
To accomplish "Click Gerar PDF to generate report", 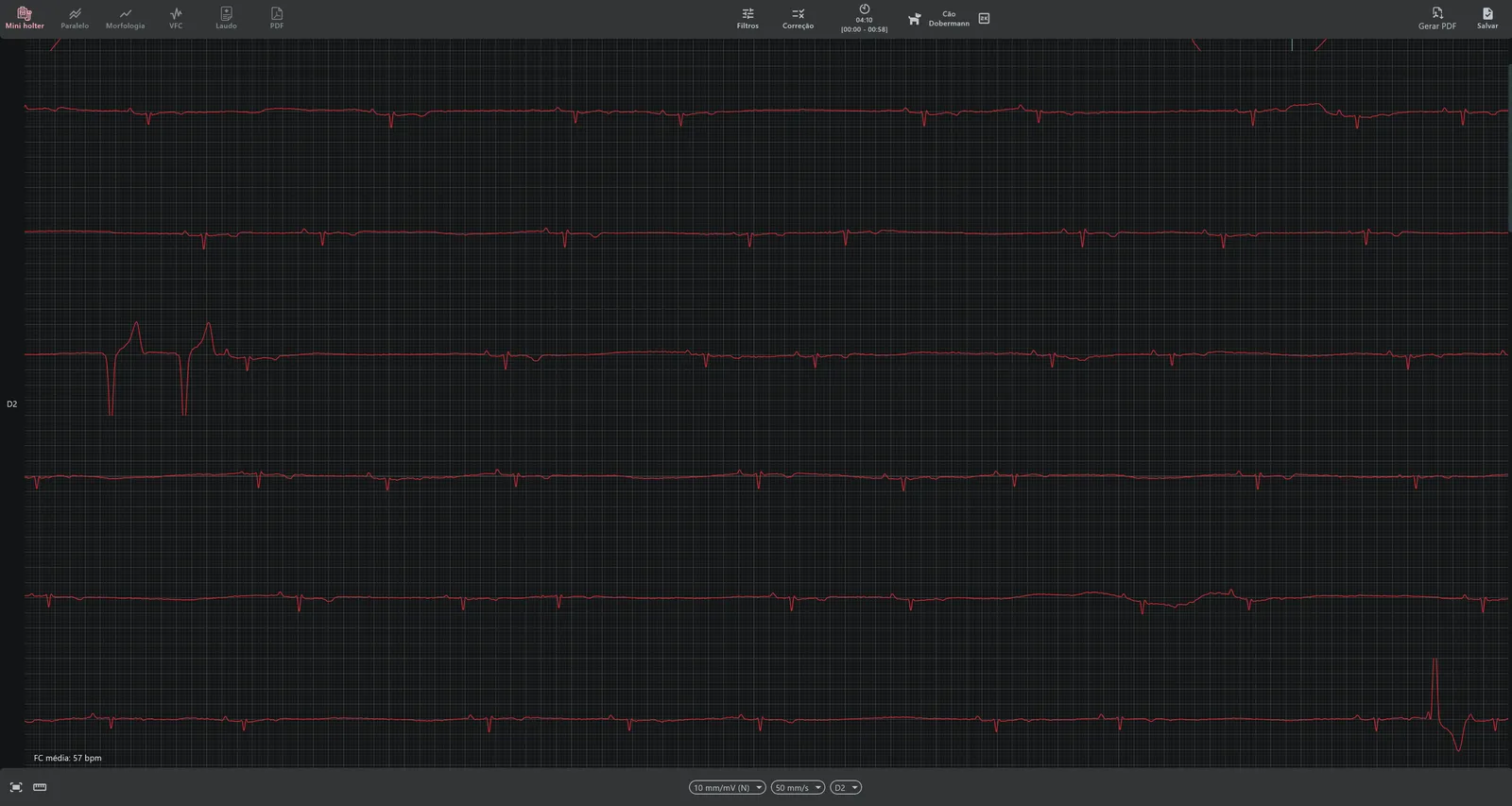I will tap(1436, 18).
